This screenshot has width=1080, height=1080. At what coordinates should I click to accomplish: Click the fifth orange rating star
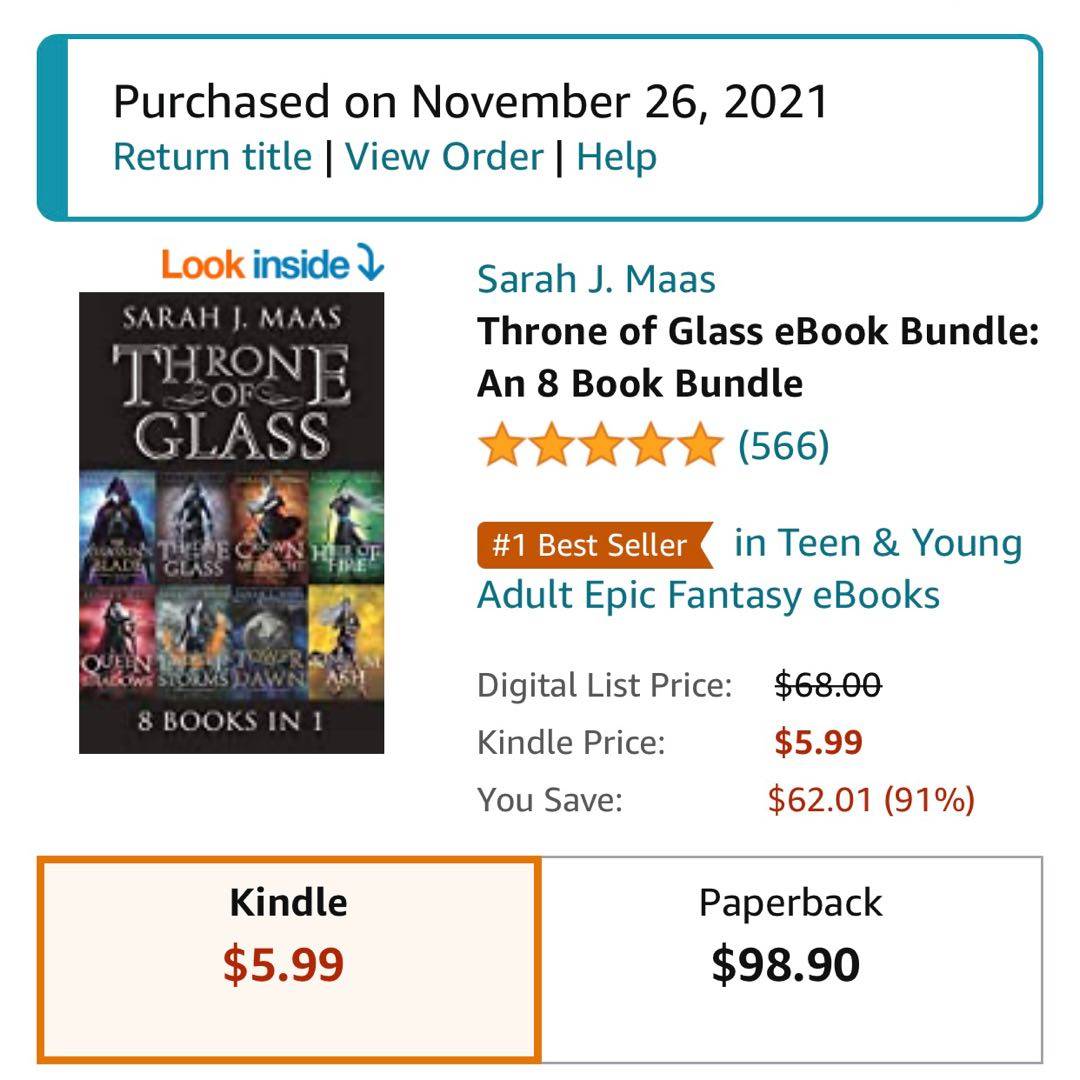pyautogui.click(x=698, y=446)
